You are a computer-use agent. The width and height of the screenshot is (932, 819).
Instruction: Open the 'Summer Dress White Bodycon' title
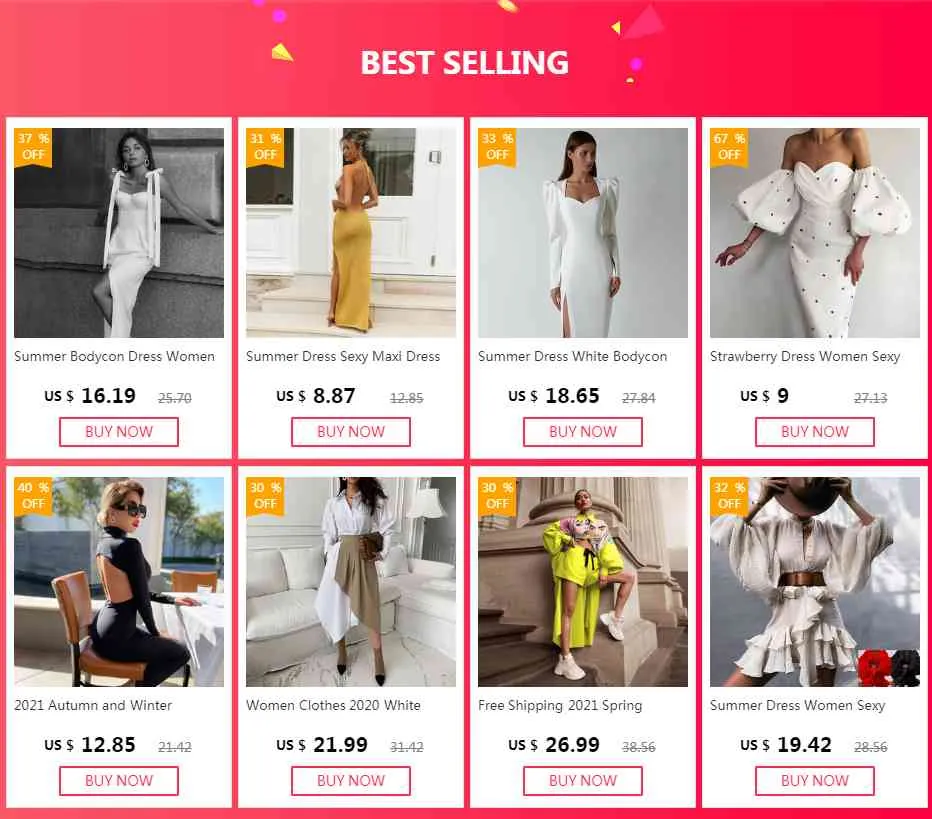572,356
